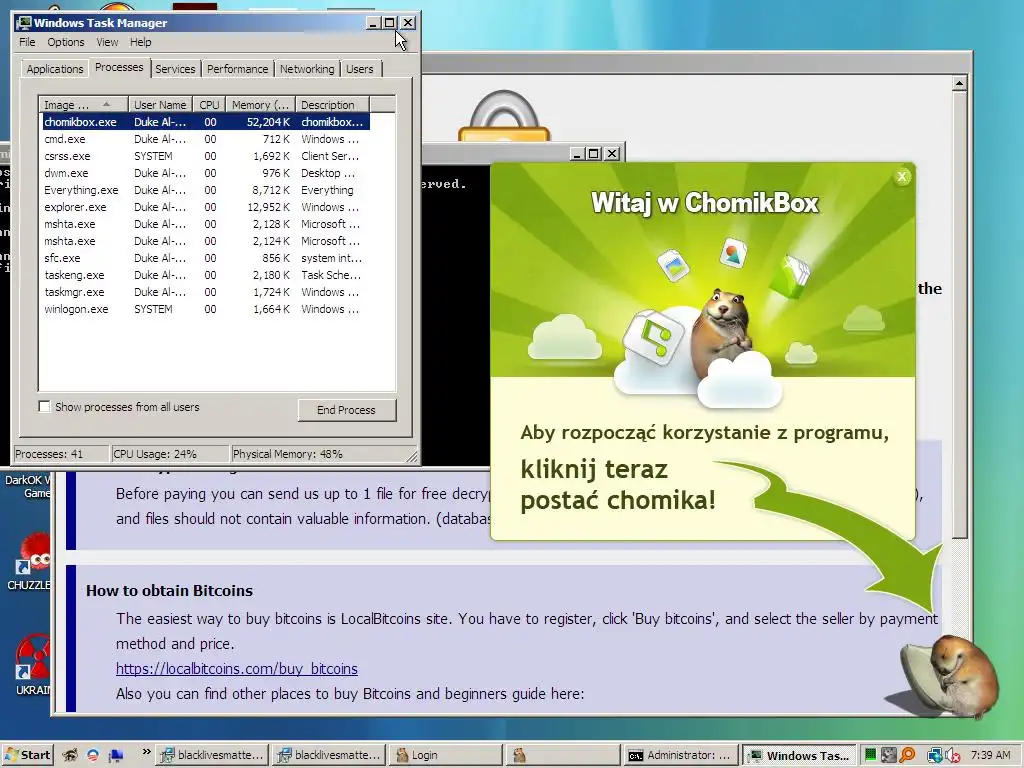Switch to the Performance tab
The width and height of the screenshot is (1024, 768).
coord(237,69)
